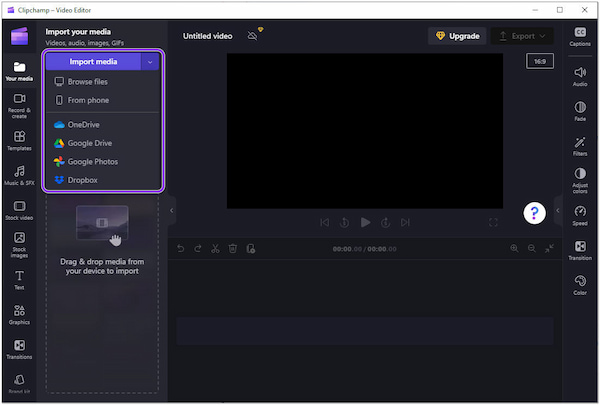The height and width of the screenshot is (405, 600).
Task: Open the 16:9 aspect ratio selector
Action: point(540,61)
